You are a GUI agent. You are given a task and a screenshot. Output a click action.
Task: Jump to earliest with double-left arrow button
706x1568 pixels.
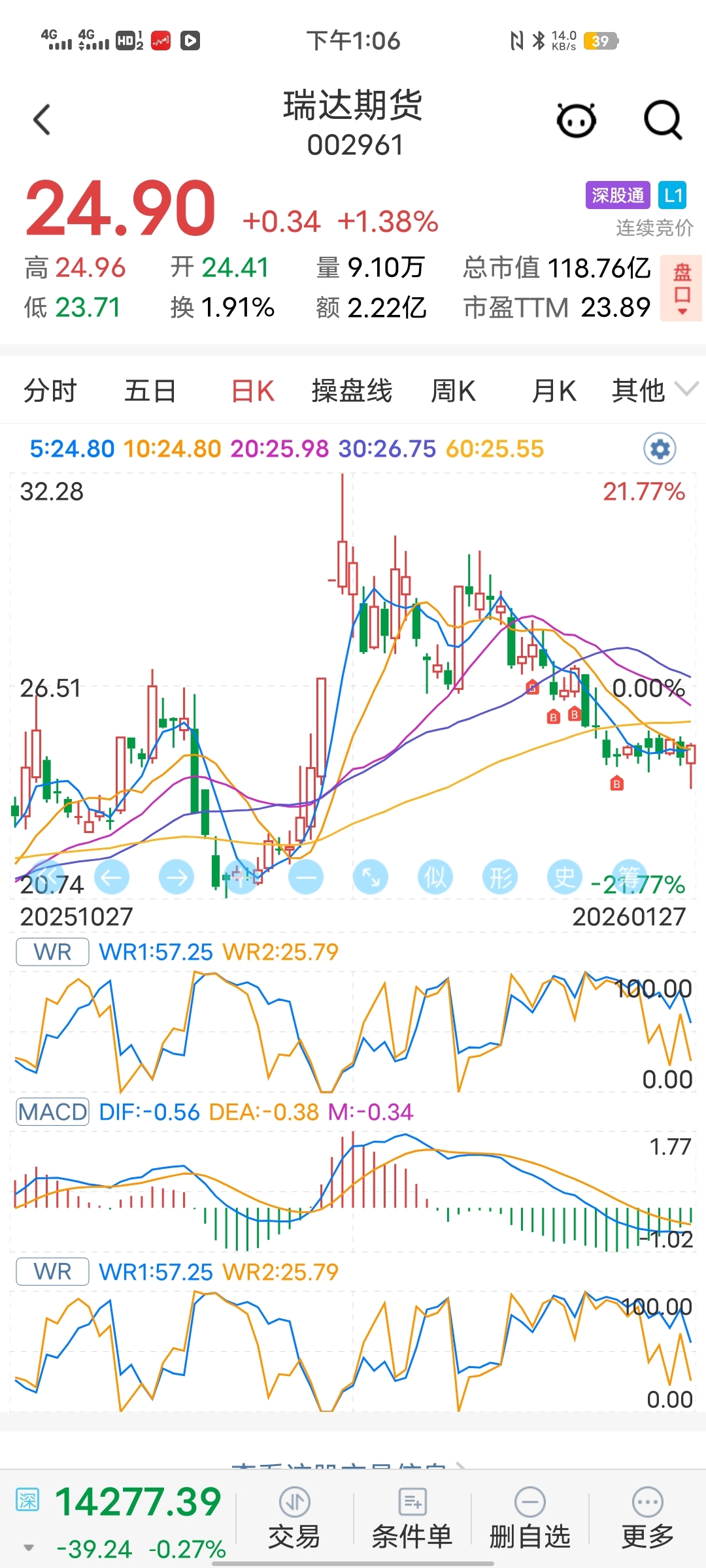(47, 877)
